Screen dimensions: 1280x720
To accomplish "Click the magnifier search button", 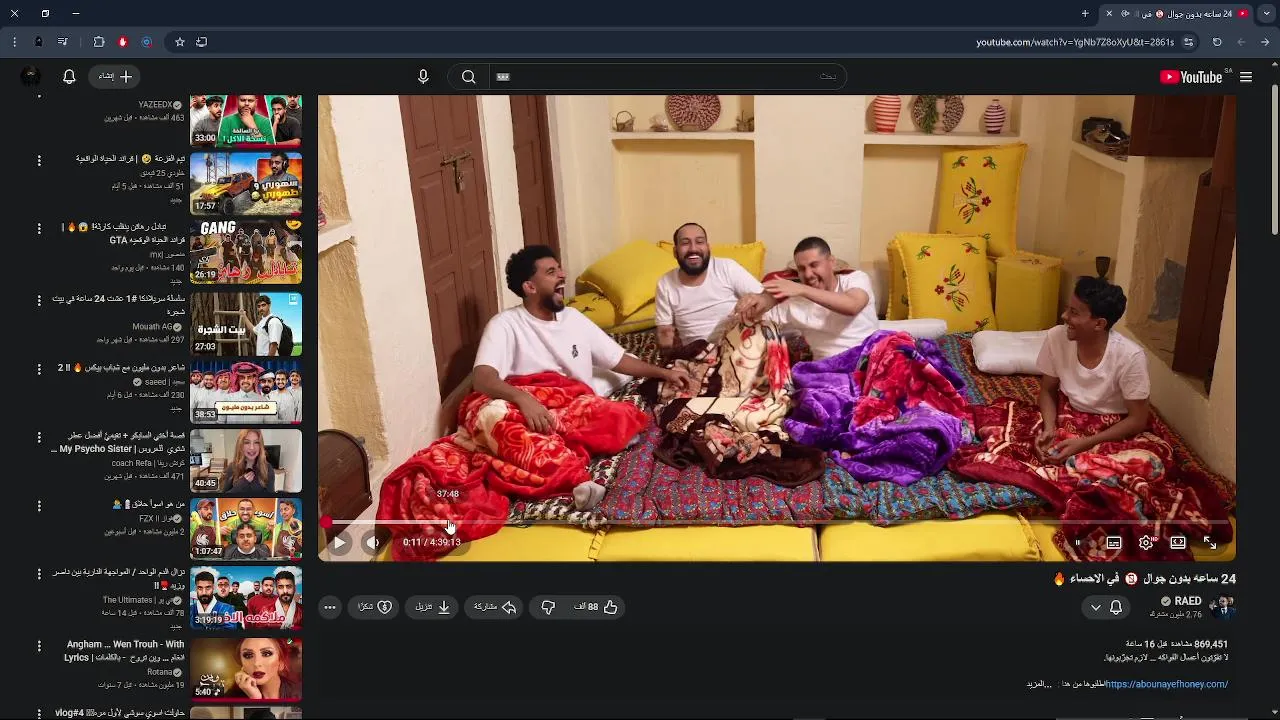I will click(x=468, y=77).
